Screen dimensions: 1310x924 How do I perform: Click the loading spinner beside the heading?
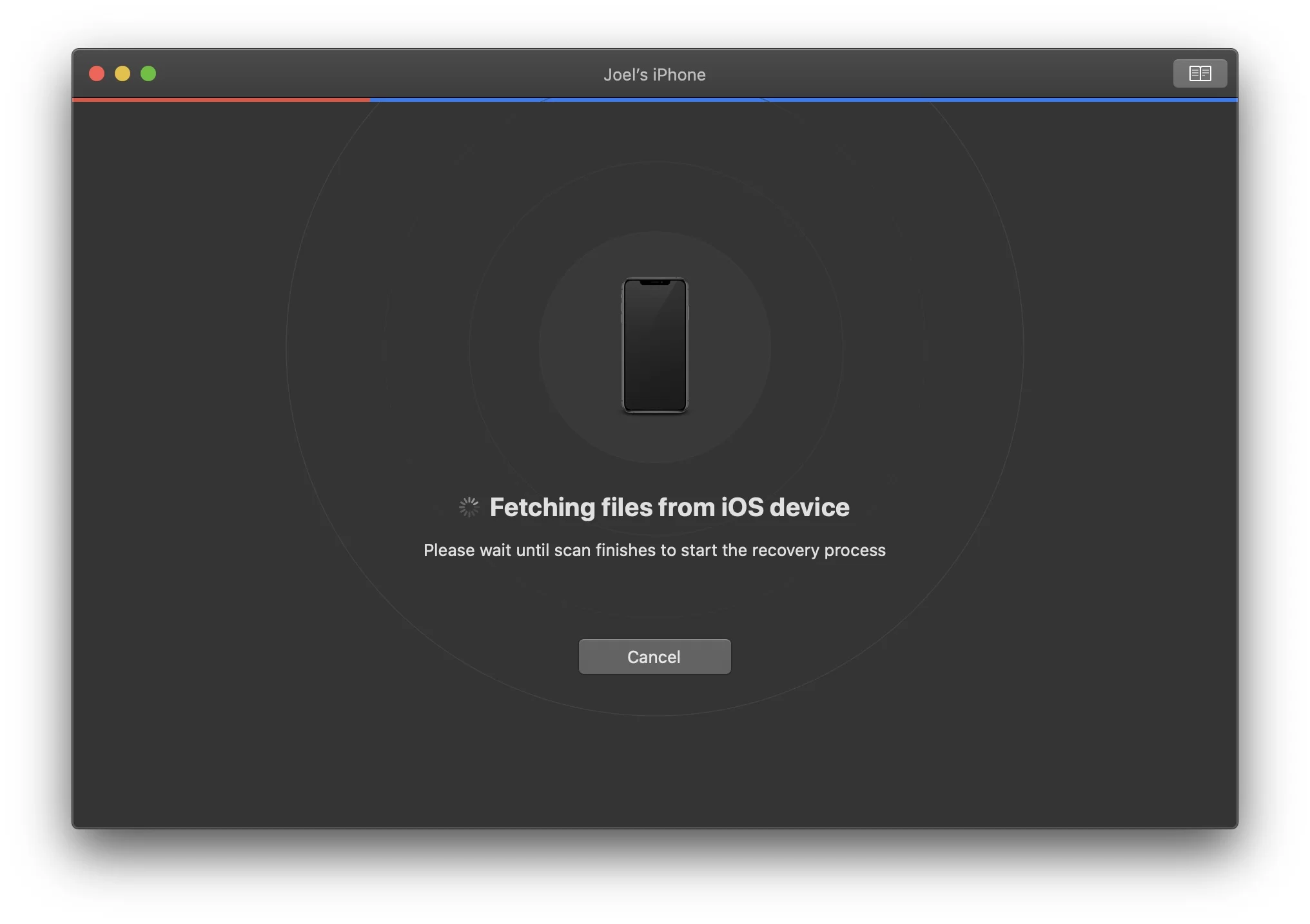tap(469, 507)
